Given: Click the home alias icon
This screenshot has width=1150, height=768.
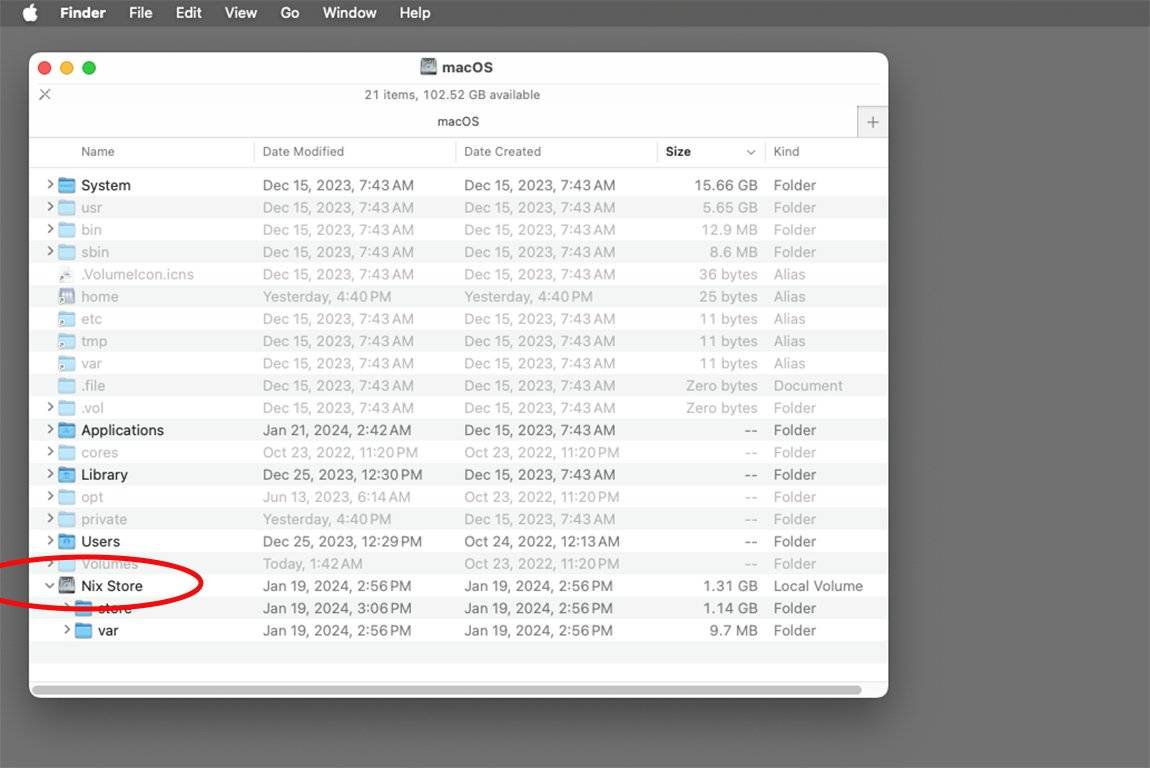Looking at the screenshot, I should [67, 297].
